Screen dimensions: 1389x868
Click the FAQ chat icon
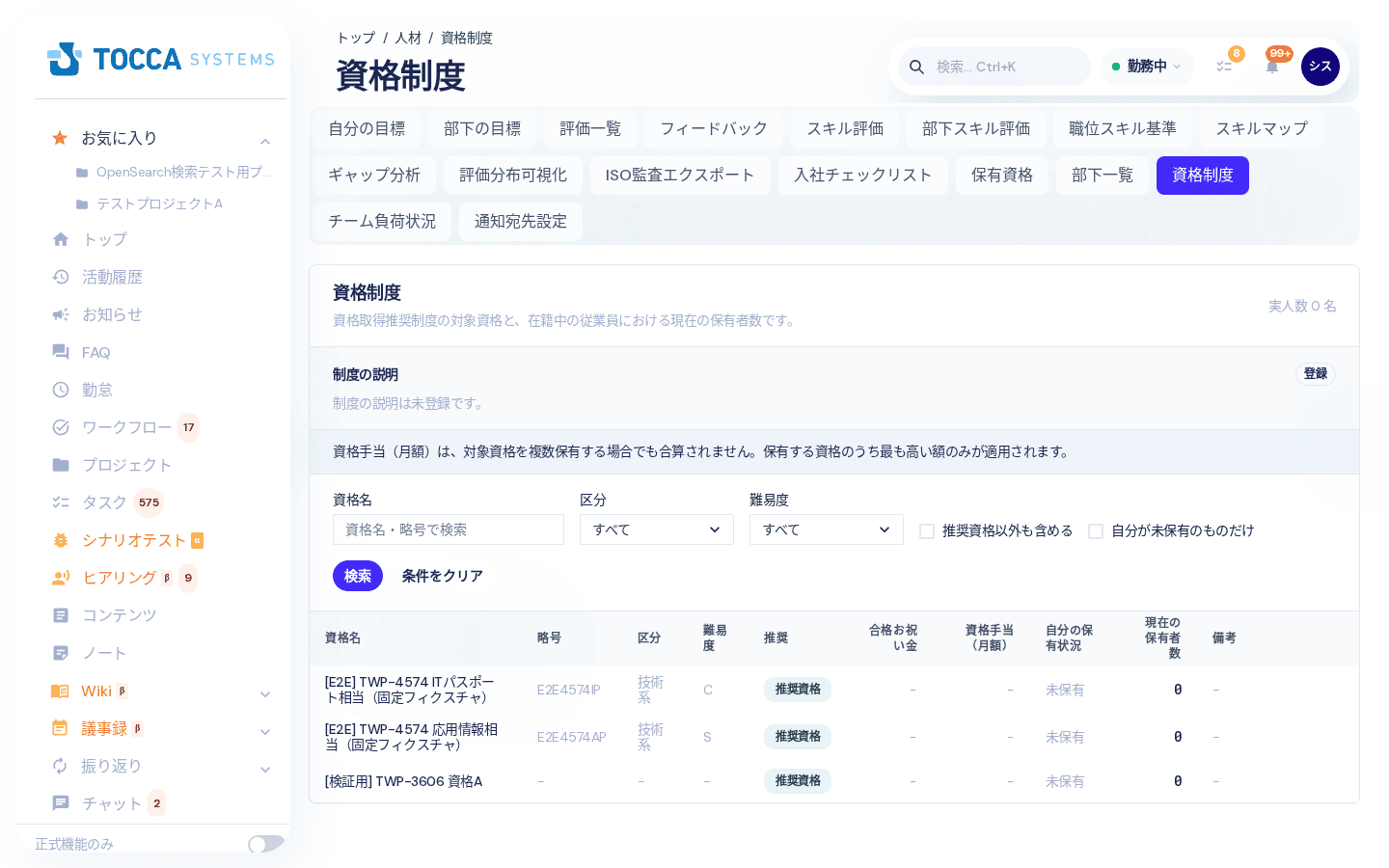tap(61, 352)
